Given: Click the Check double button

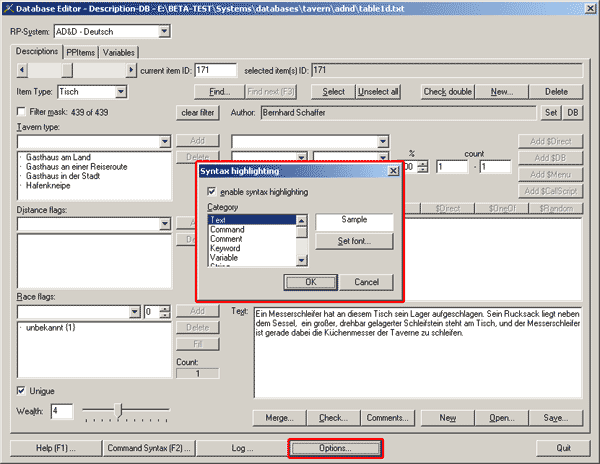Looking at the screenshot, I should pos(447,92).
